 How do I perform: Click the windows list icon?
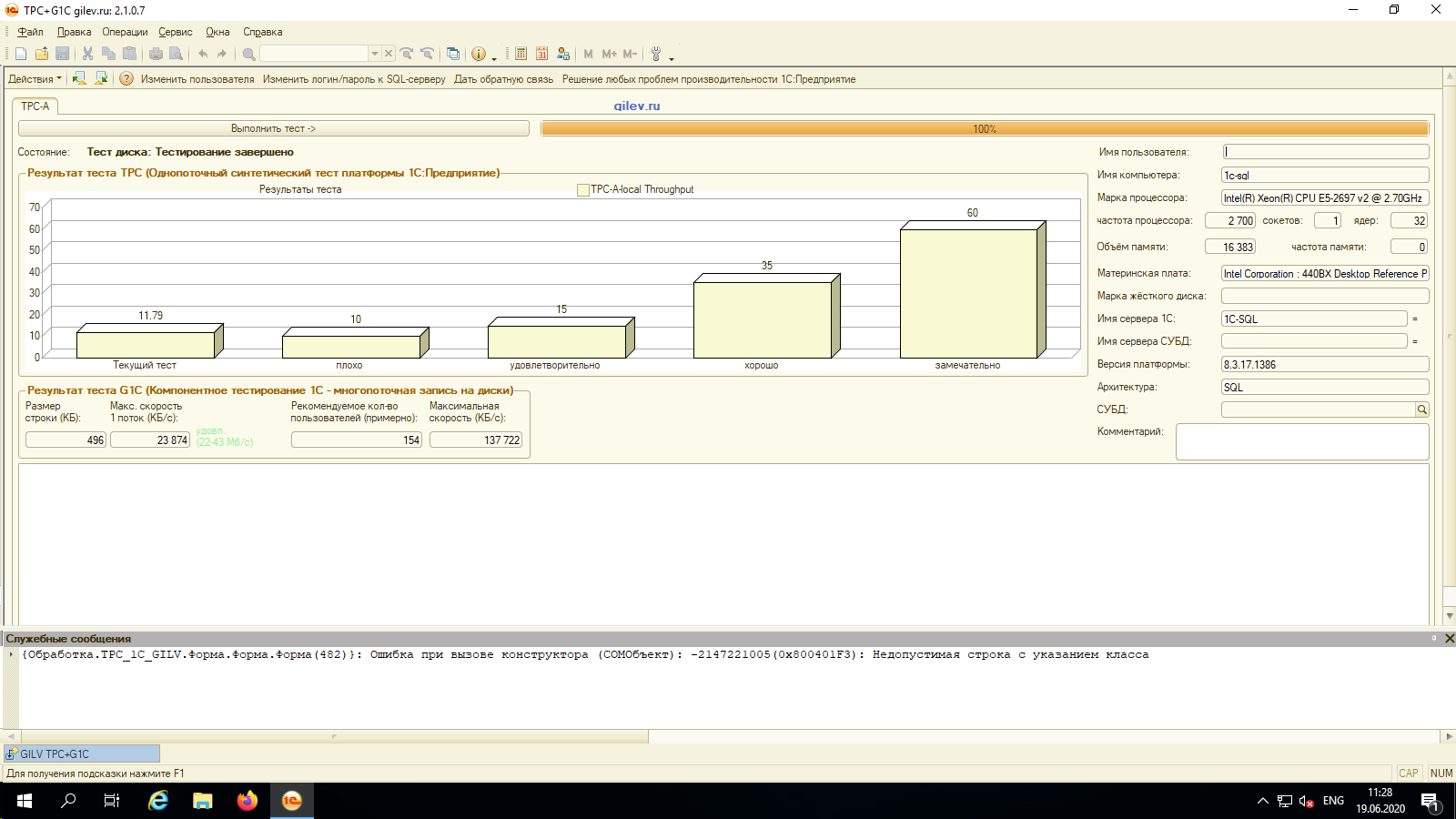[x=452, y=54]
